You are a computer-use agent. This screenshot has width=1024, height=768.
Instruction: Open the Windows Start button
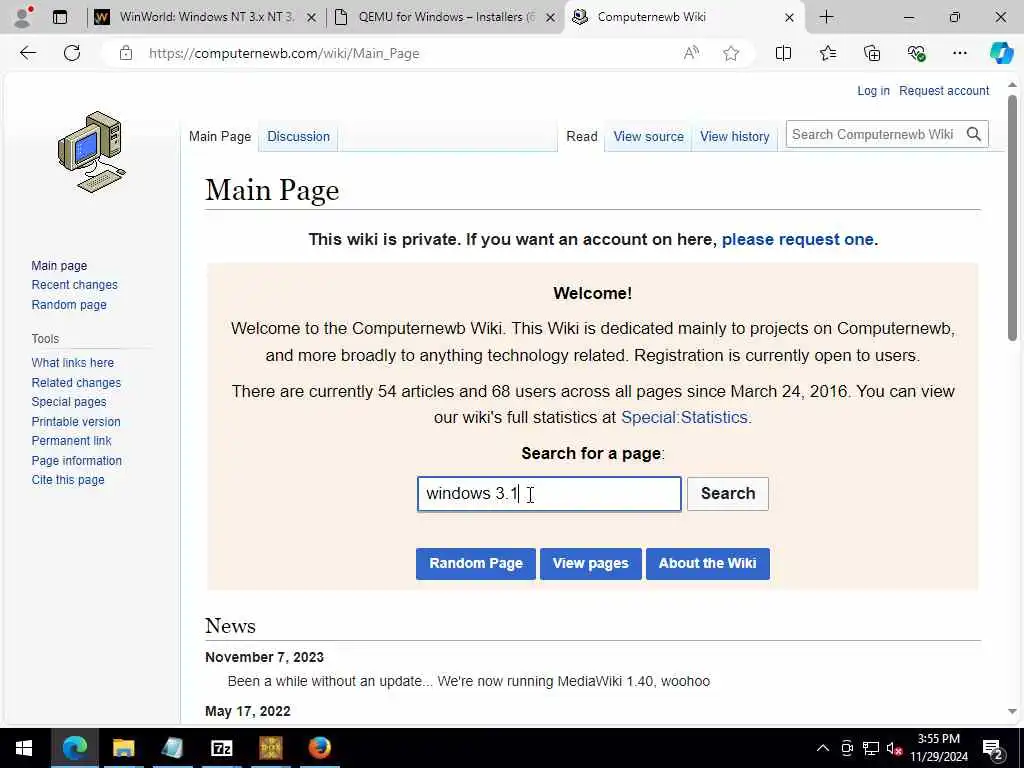24,748
